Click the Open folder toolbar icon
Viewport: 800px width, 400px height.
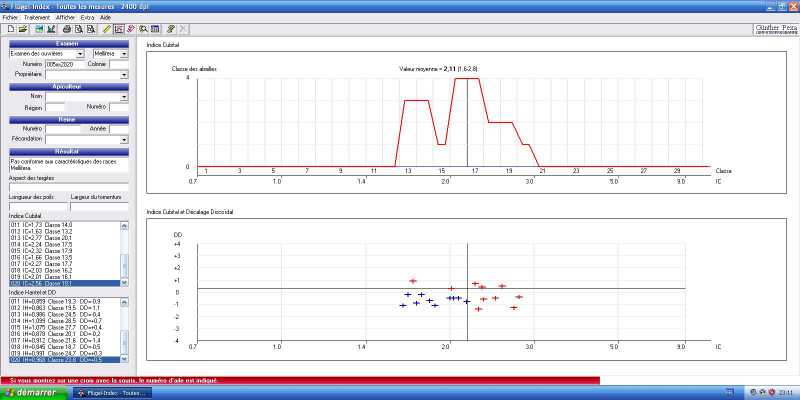tap(23, 29)
